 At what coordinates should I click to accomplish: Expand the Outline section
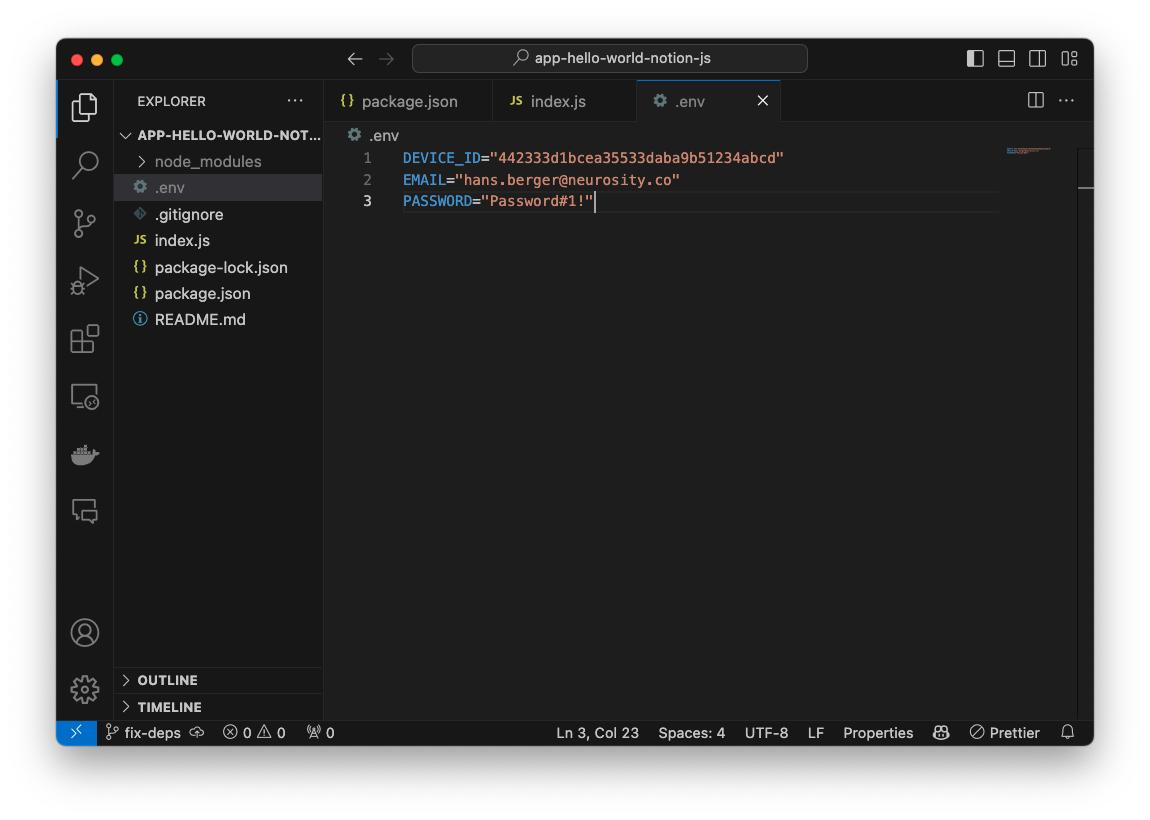(167, 680)
